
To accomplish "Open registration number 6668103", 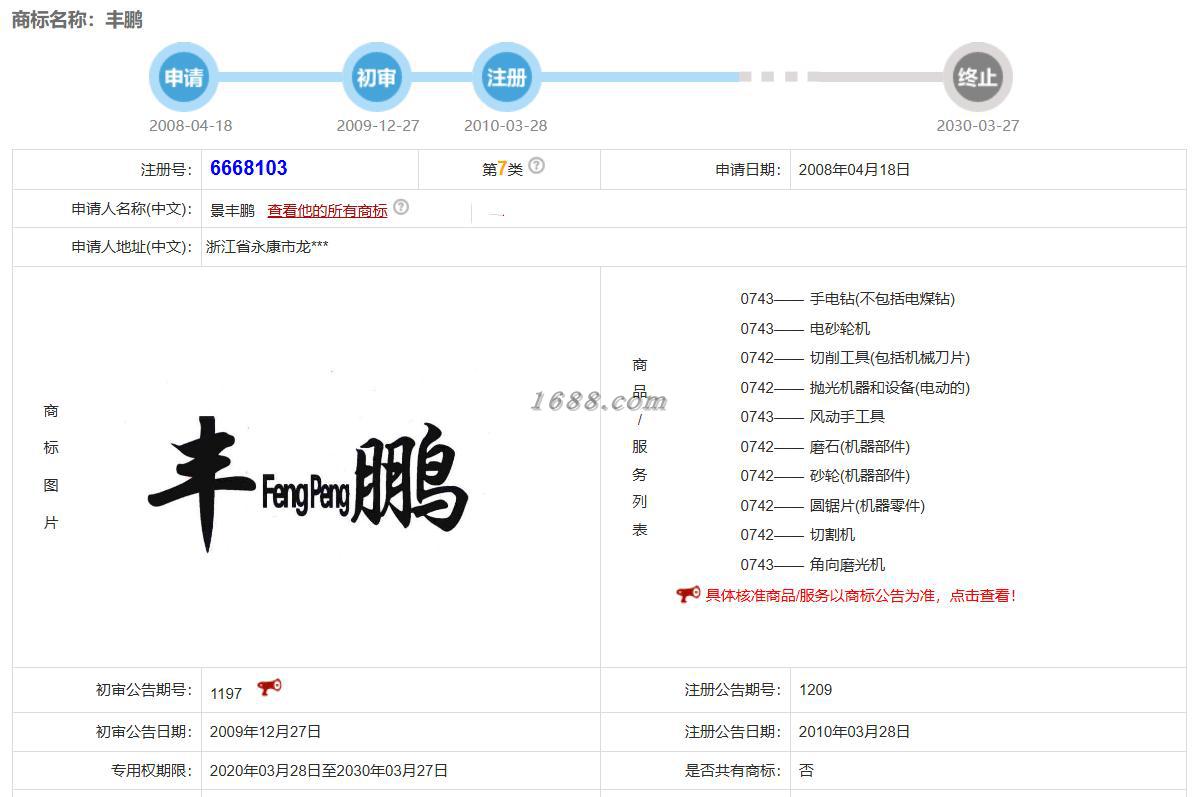I will click(249, 168).
